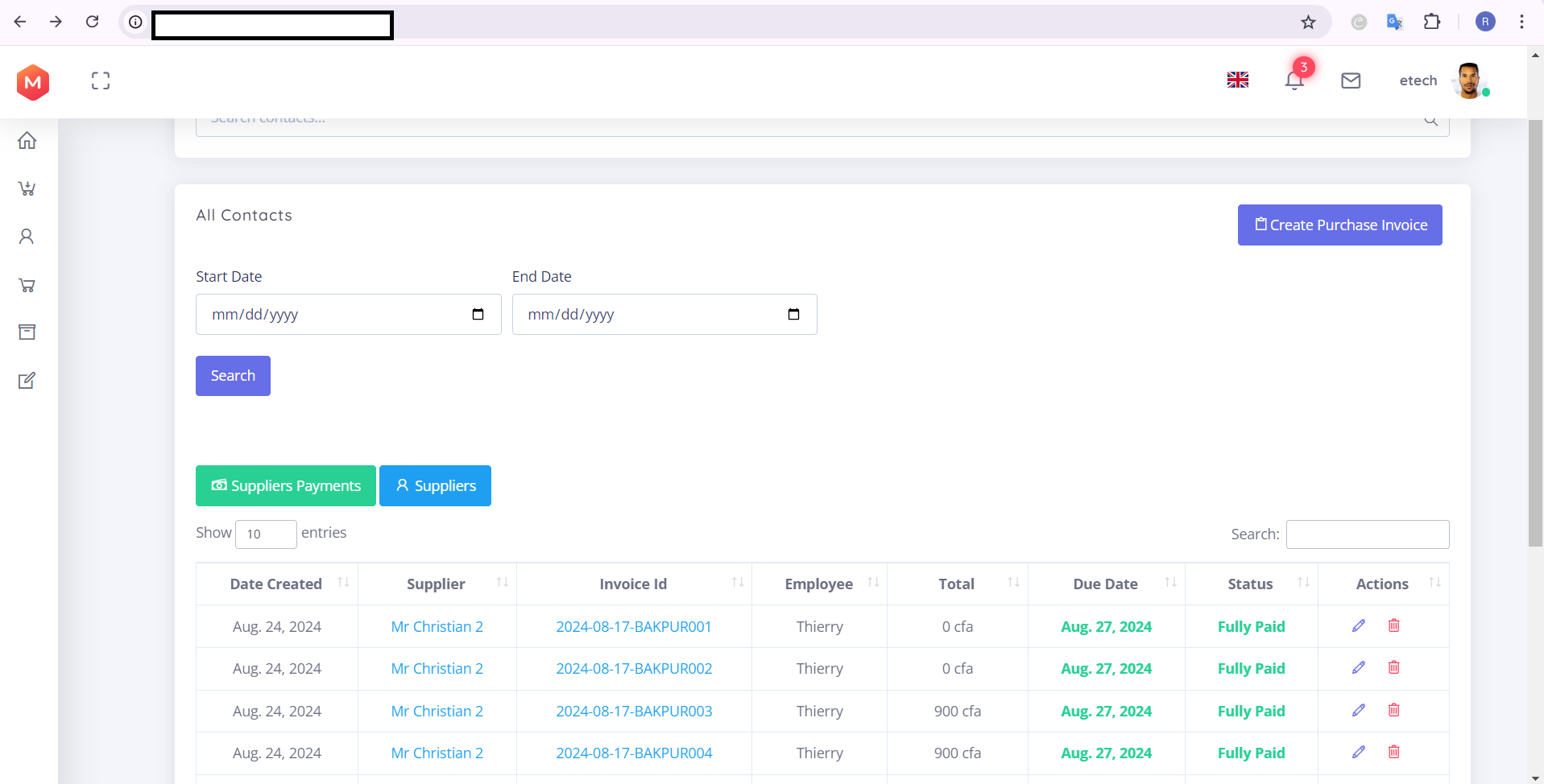
Task: Click the home icon in sidebar
Action: 27,141
